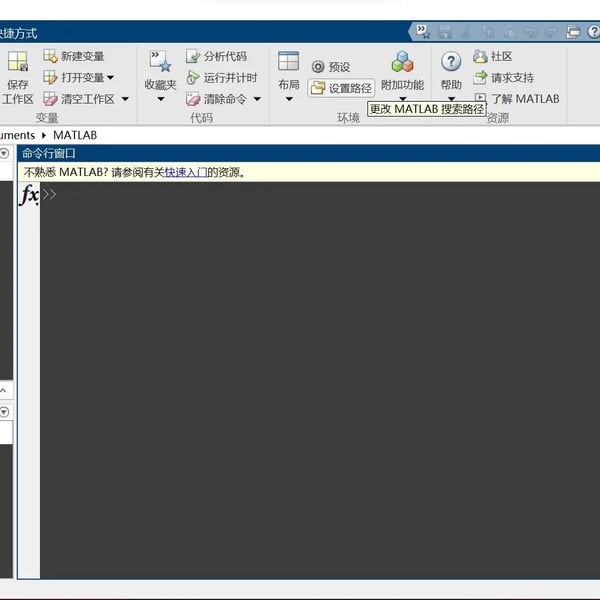Click the 设置路径 (set path) folder icon

[x=318, y=88]
